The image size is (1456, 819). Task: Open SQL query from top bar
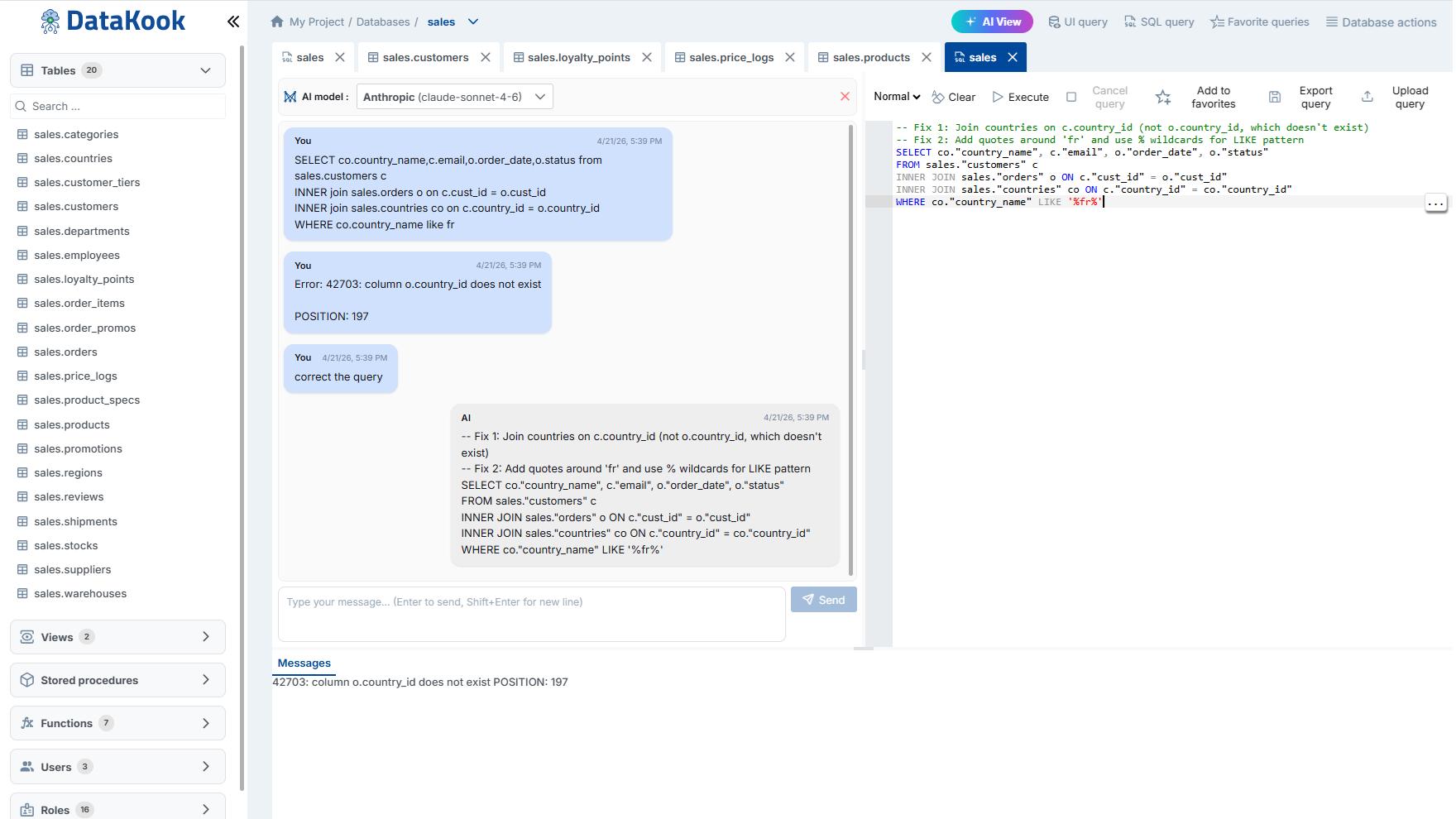tap(1159, 22)
